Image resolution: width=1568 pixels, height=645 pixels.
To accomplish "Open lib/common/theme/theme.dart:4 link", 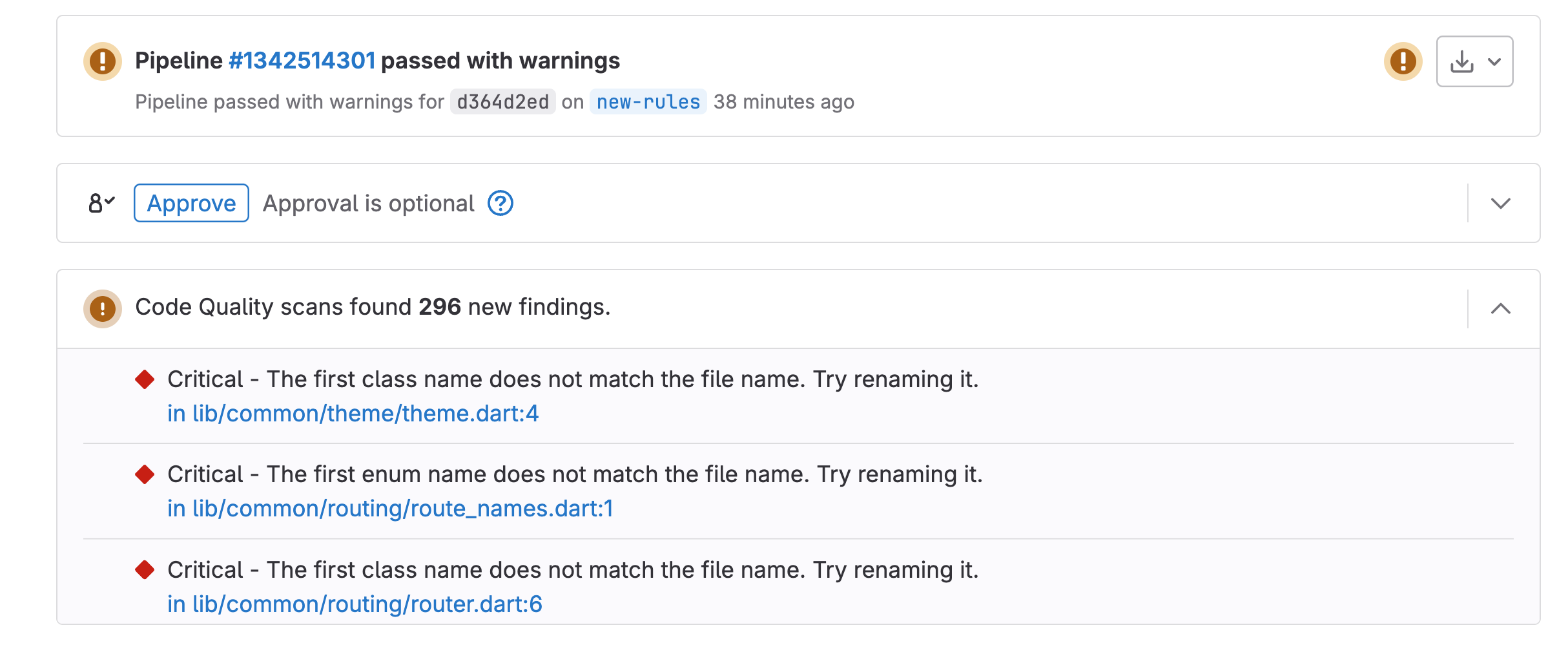I will coord(353,414).
